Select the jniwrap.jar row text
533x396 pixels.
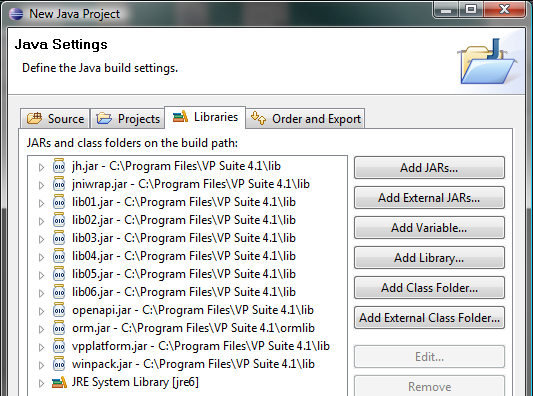click(191, 184)
